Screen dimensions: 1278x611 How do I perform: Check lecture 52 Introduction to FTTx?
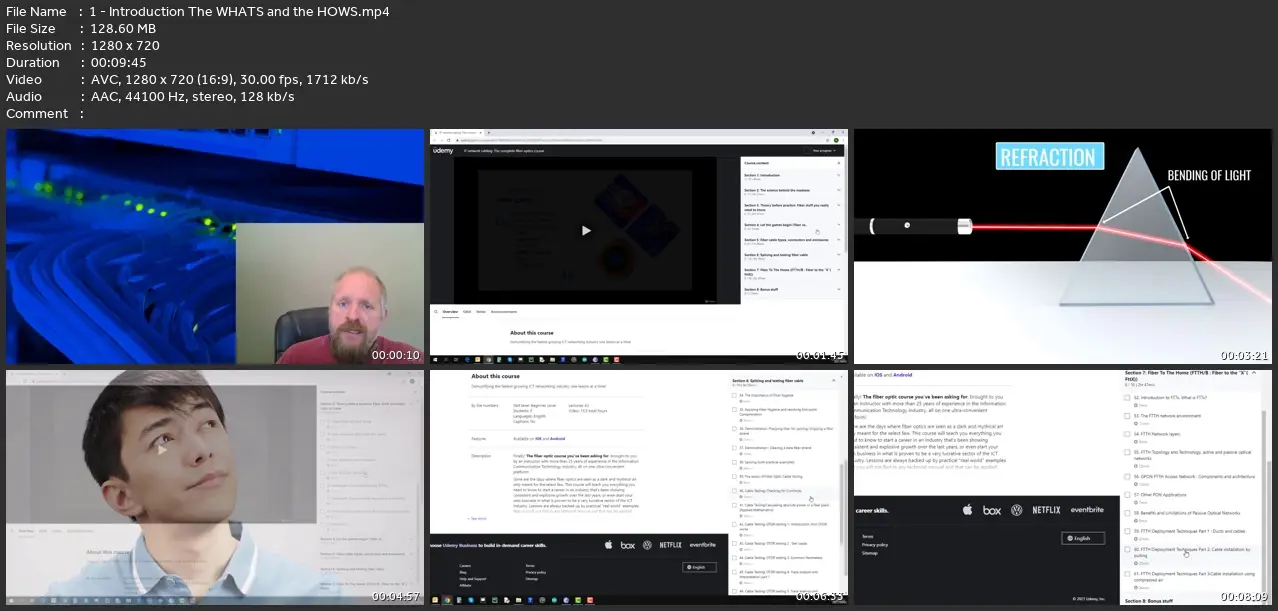click(x=1127, y=398)
